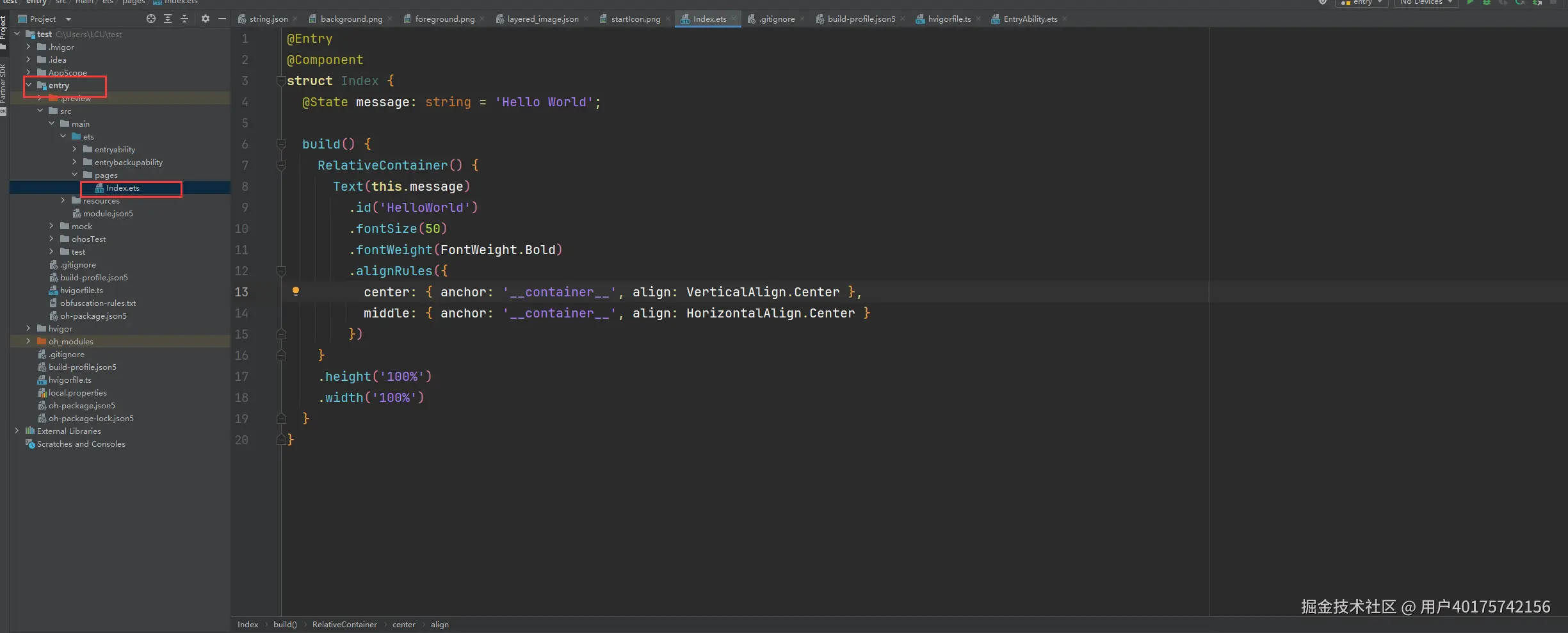This screenshot has width=1568, height=633.
Task: Collapse the src folder
Action: [x=40, y=111]
